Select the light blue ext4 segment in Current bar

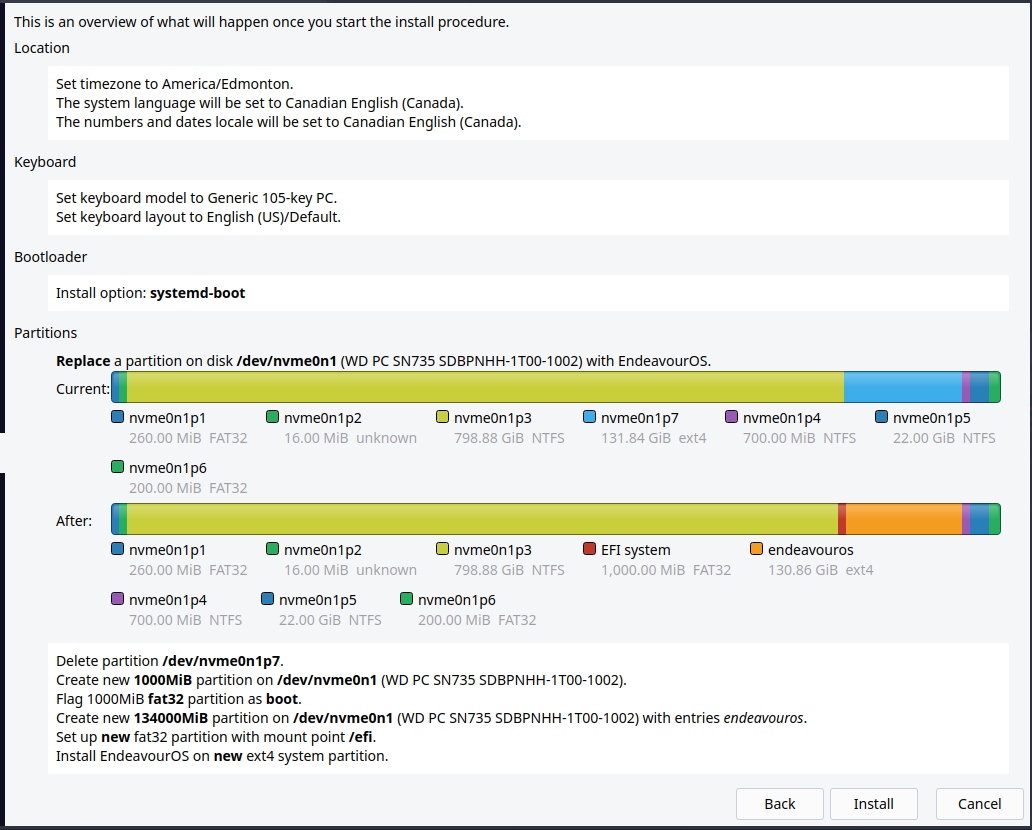(x=903, y=387)
